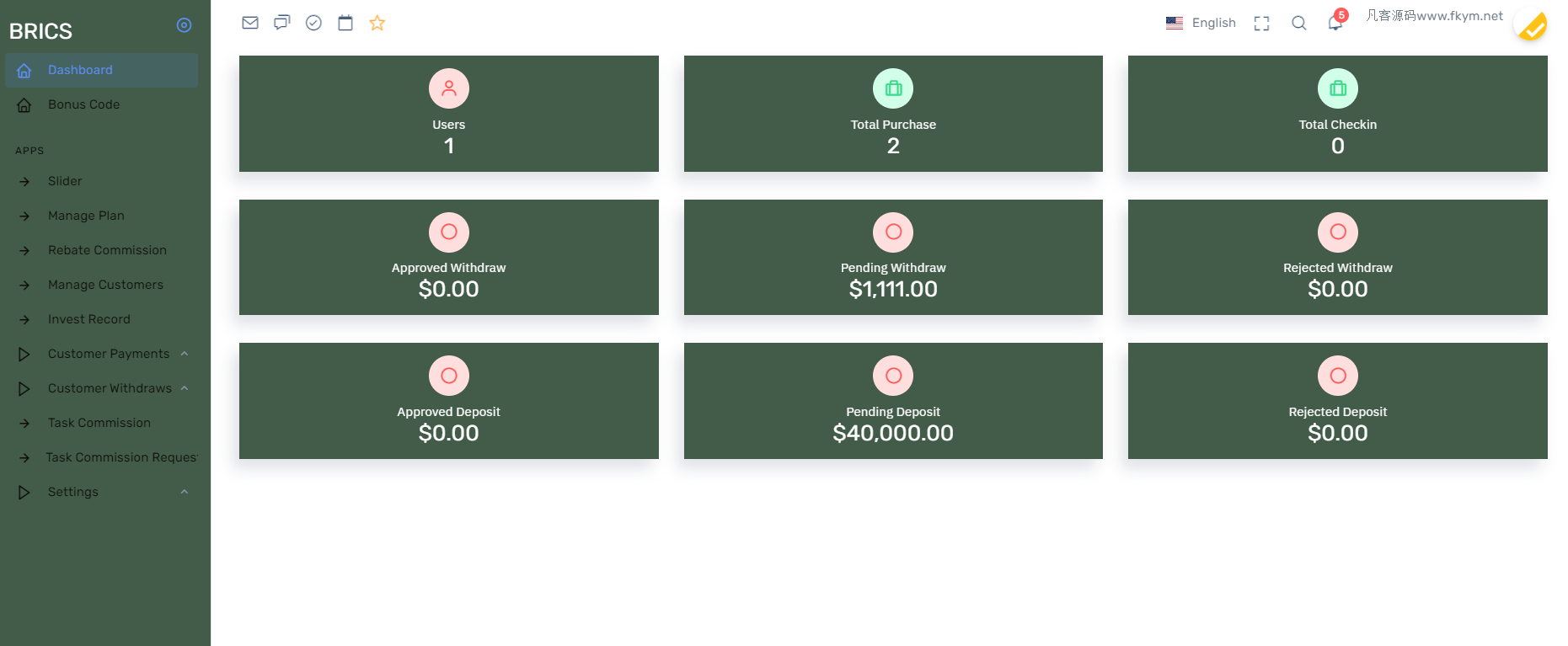Open the search magnifier icon
The height and width of the screenshot is (646, 1568).
[1299, 24]
